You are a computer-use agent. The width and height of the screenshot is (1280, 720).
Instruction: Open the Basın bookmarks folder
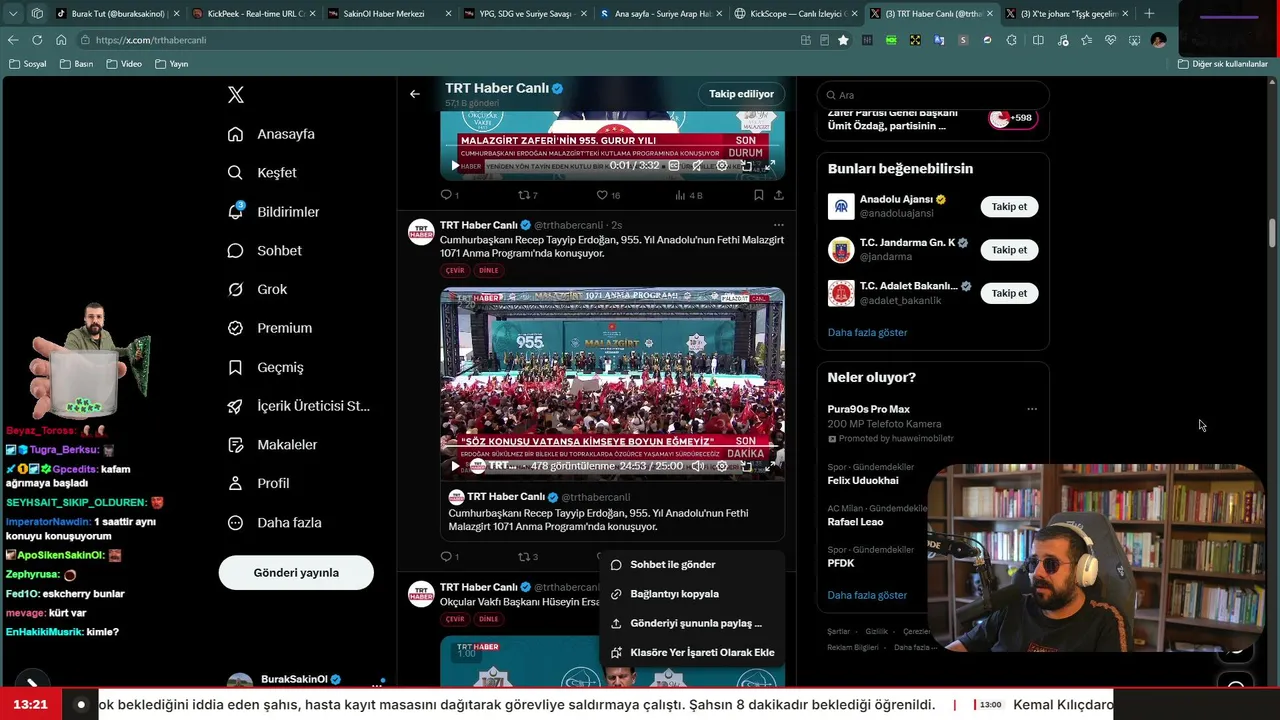coord(77,64)
